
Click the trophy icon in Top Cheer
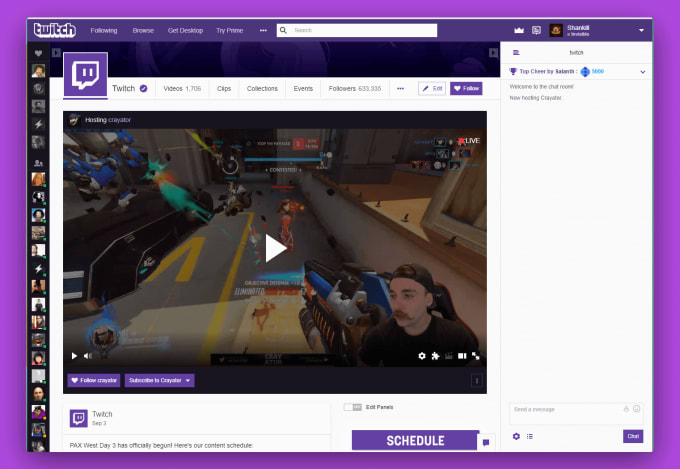pos(513,71)
